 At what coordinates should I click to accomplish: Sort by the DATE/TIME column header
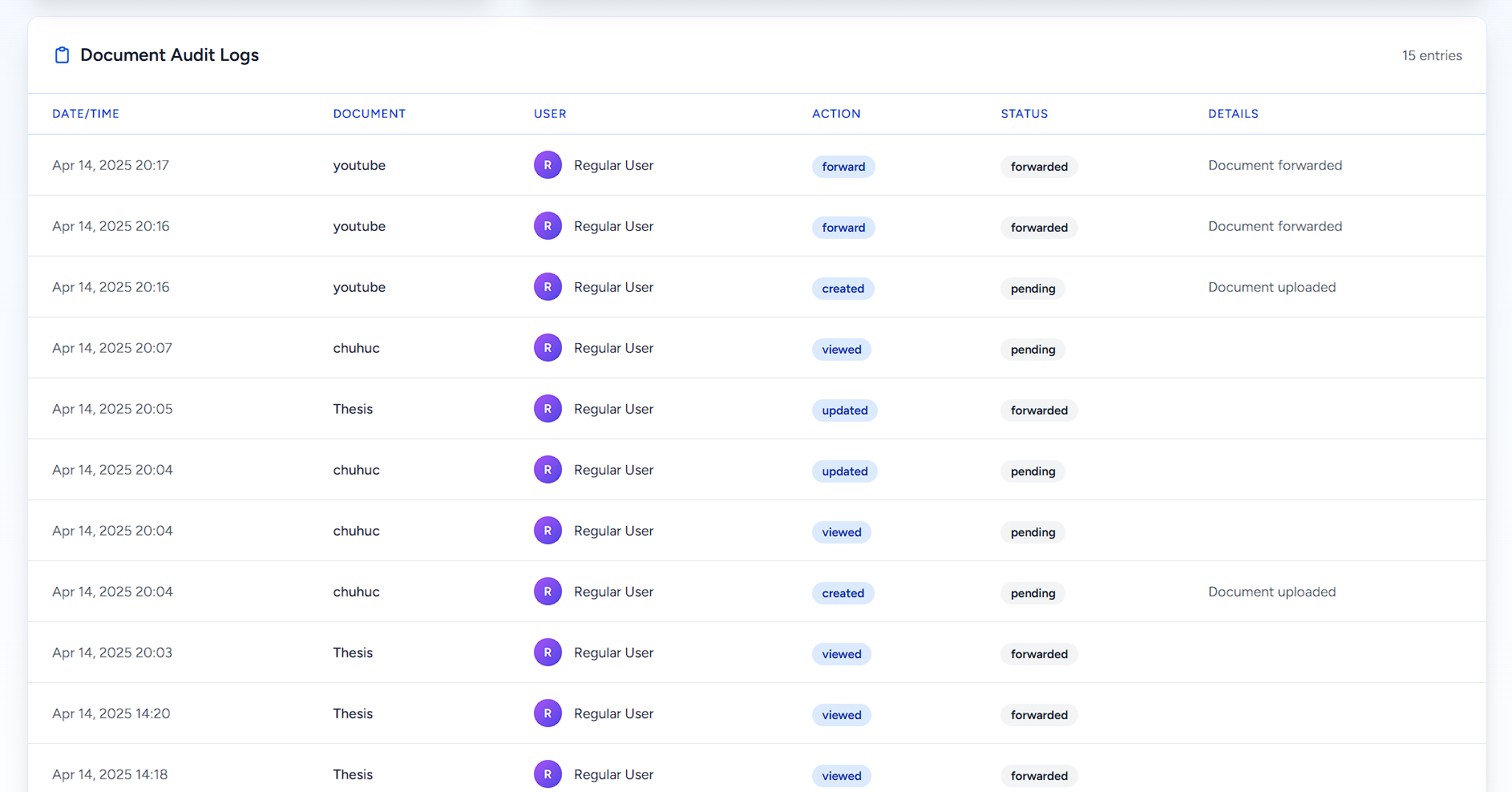pyautogui.click(x=86, y=114)
